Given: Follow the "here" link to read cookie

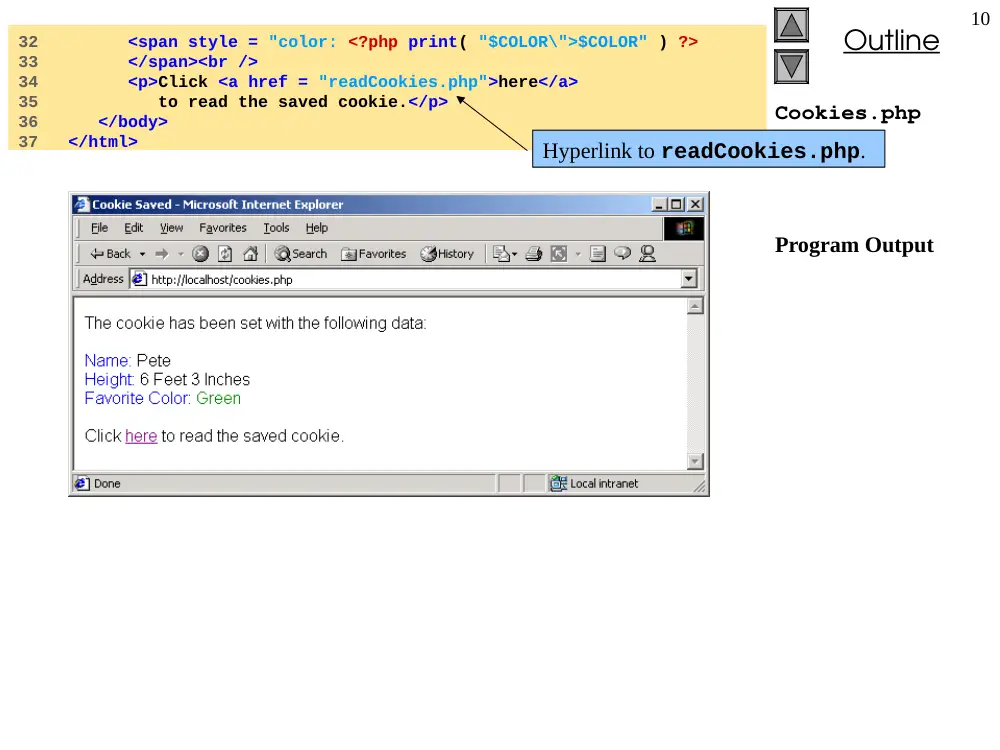Looking at the screenshot, I should pyautogui.click(x=141, y=436).
